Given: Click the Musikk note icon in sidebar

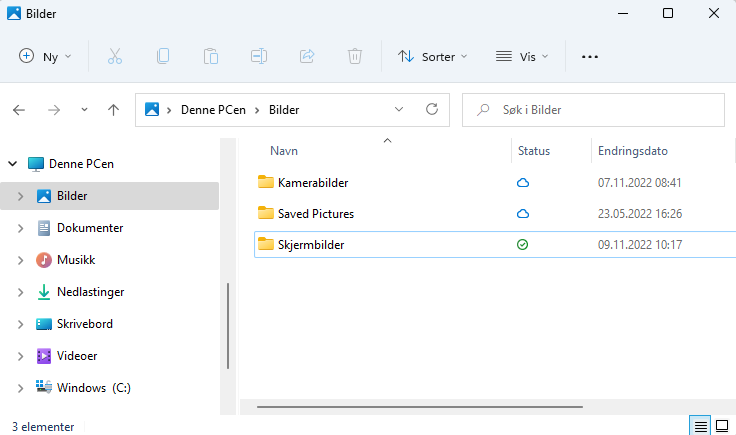Looking at the screenshot, I should [44, 260].
